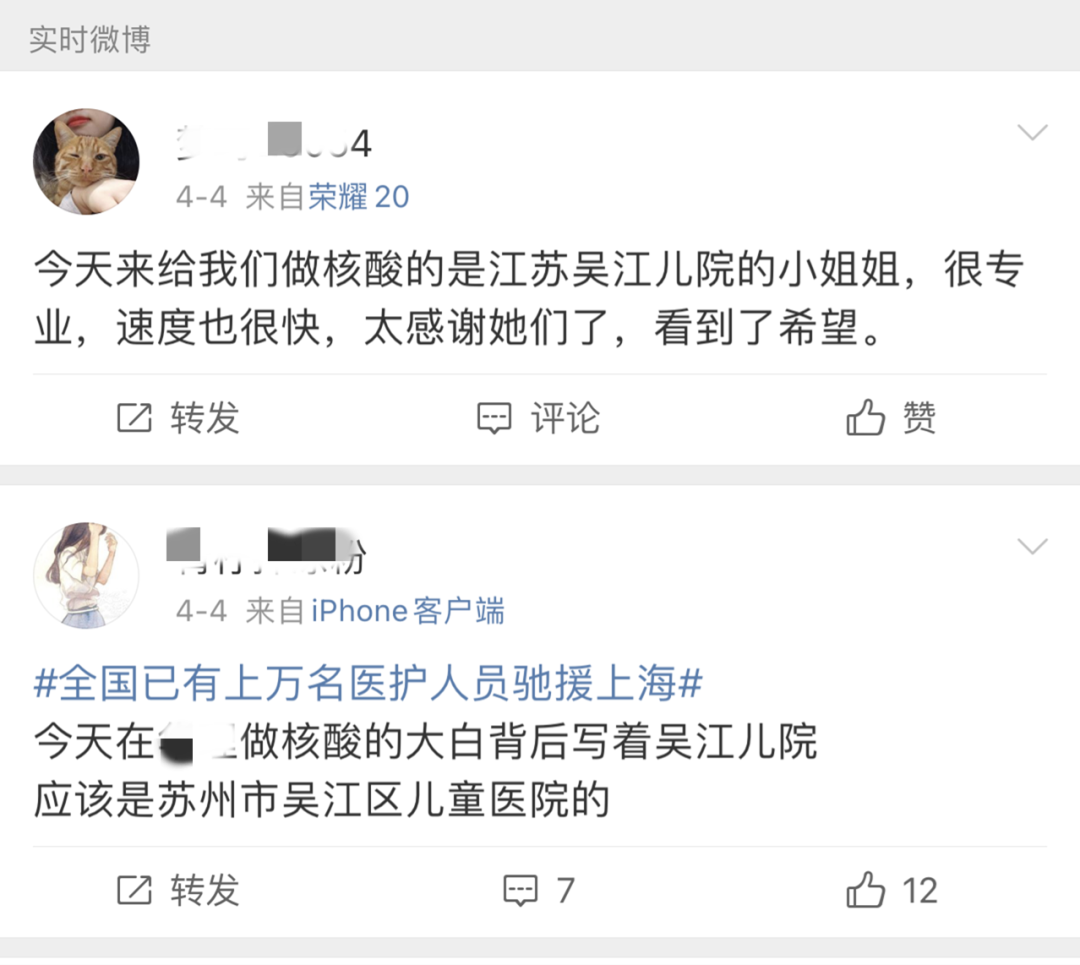The width and height of the screenshot is (1080, 965).
Task: Open the down-arrow options on the second post
Action: pyautogui.click(x=1031, y=547)
